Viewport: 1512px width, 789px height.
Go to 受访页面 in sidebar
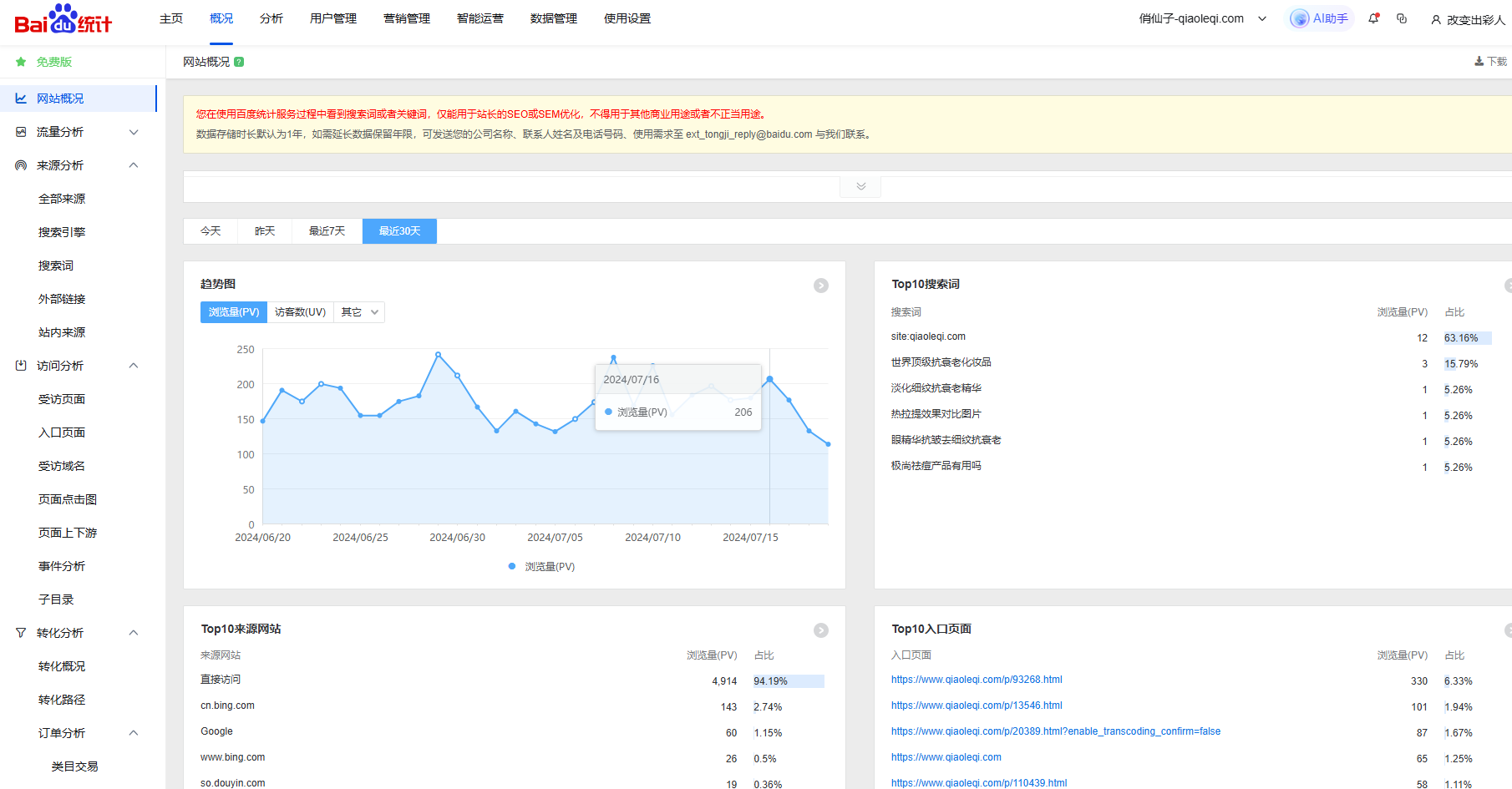click(x=62, y=399)
